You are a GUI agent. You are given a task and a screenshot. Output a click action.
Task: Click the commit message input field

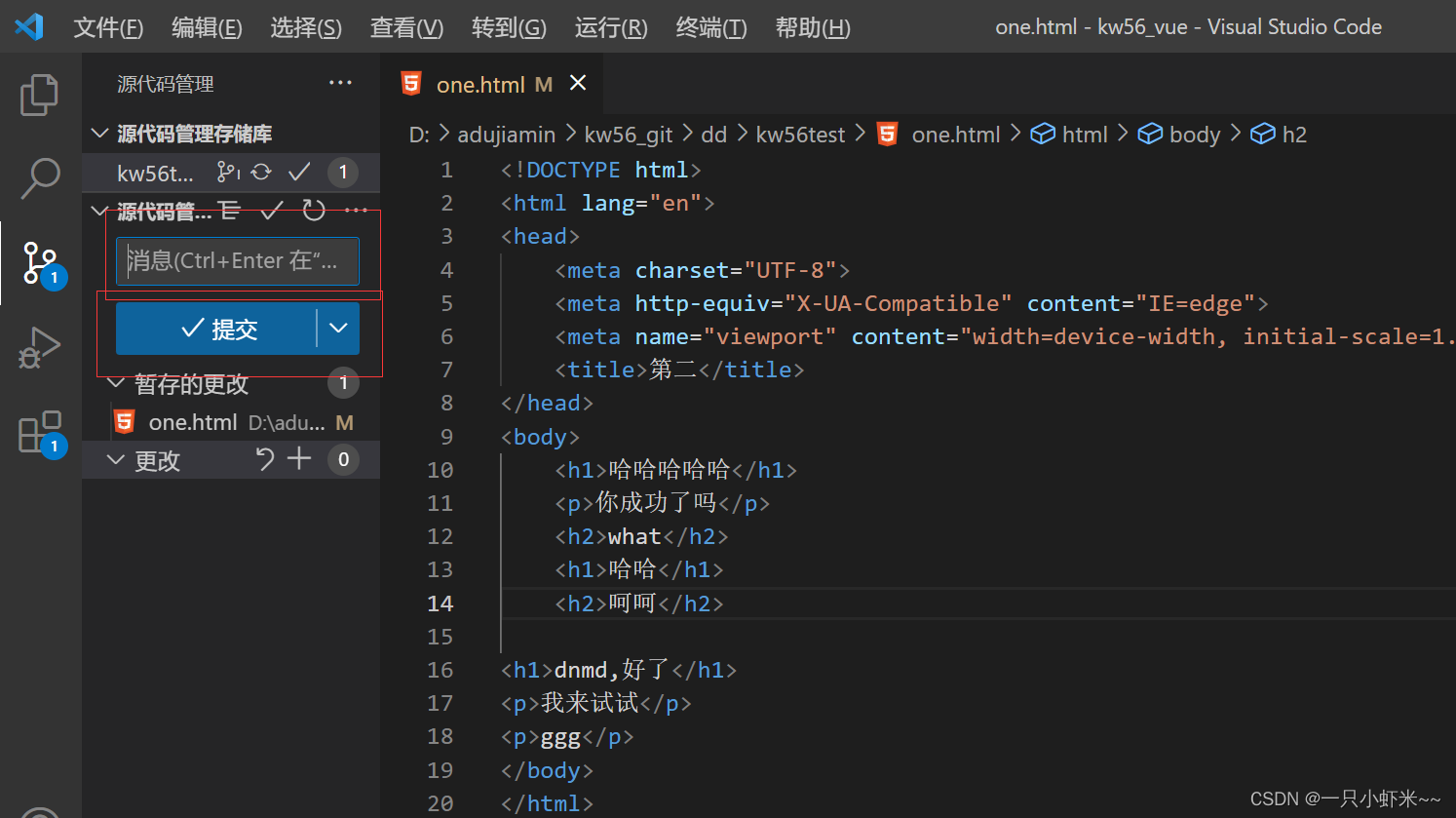click(x=238, y=260)
